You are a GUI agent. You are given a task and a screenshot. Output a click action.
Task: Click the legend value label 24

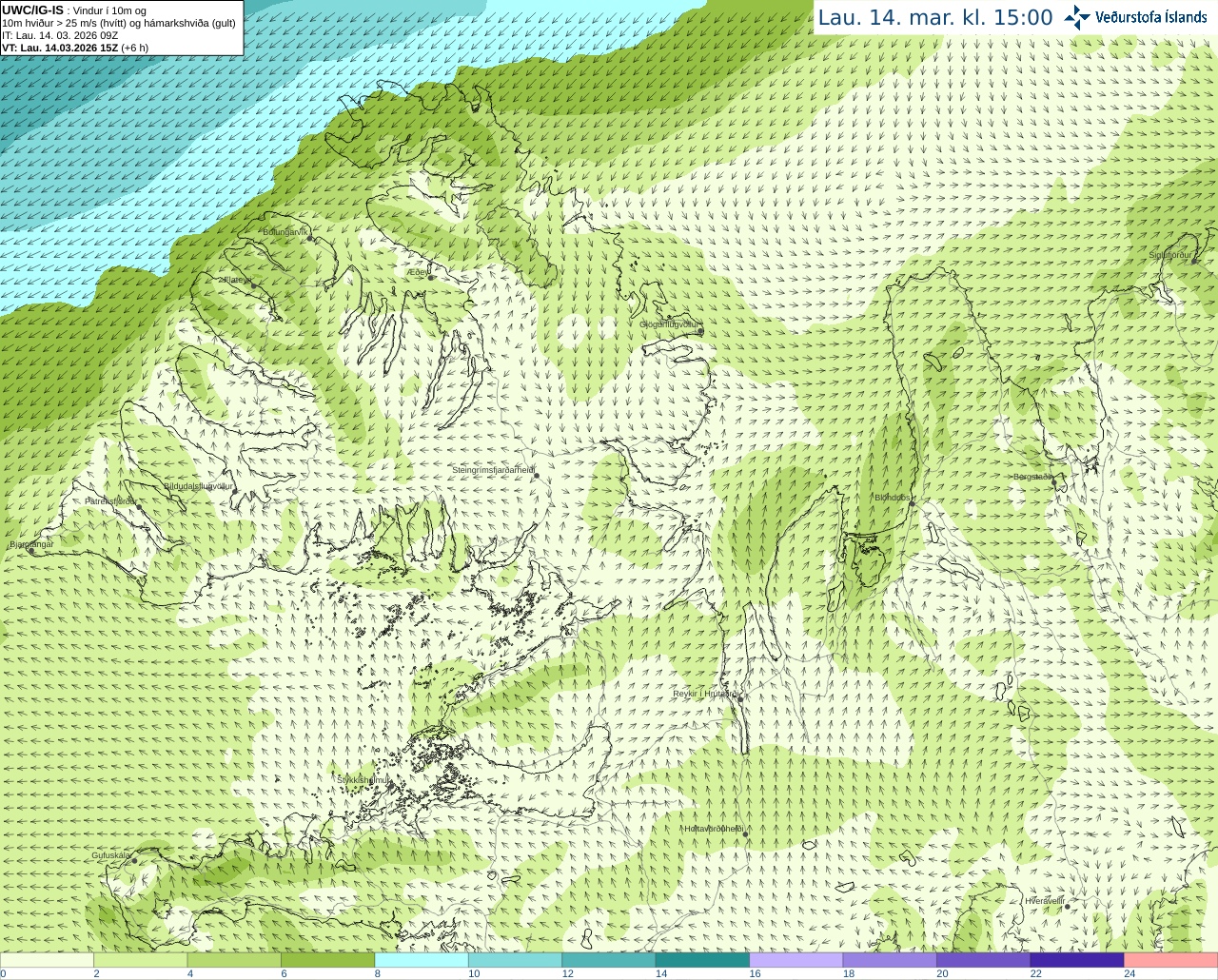pos(1130,973)
